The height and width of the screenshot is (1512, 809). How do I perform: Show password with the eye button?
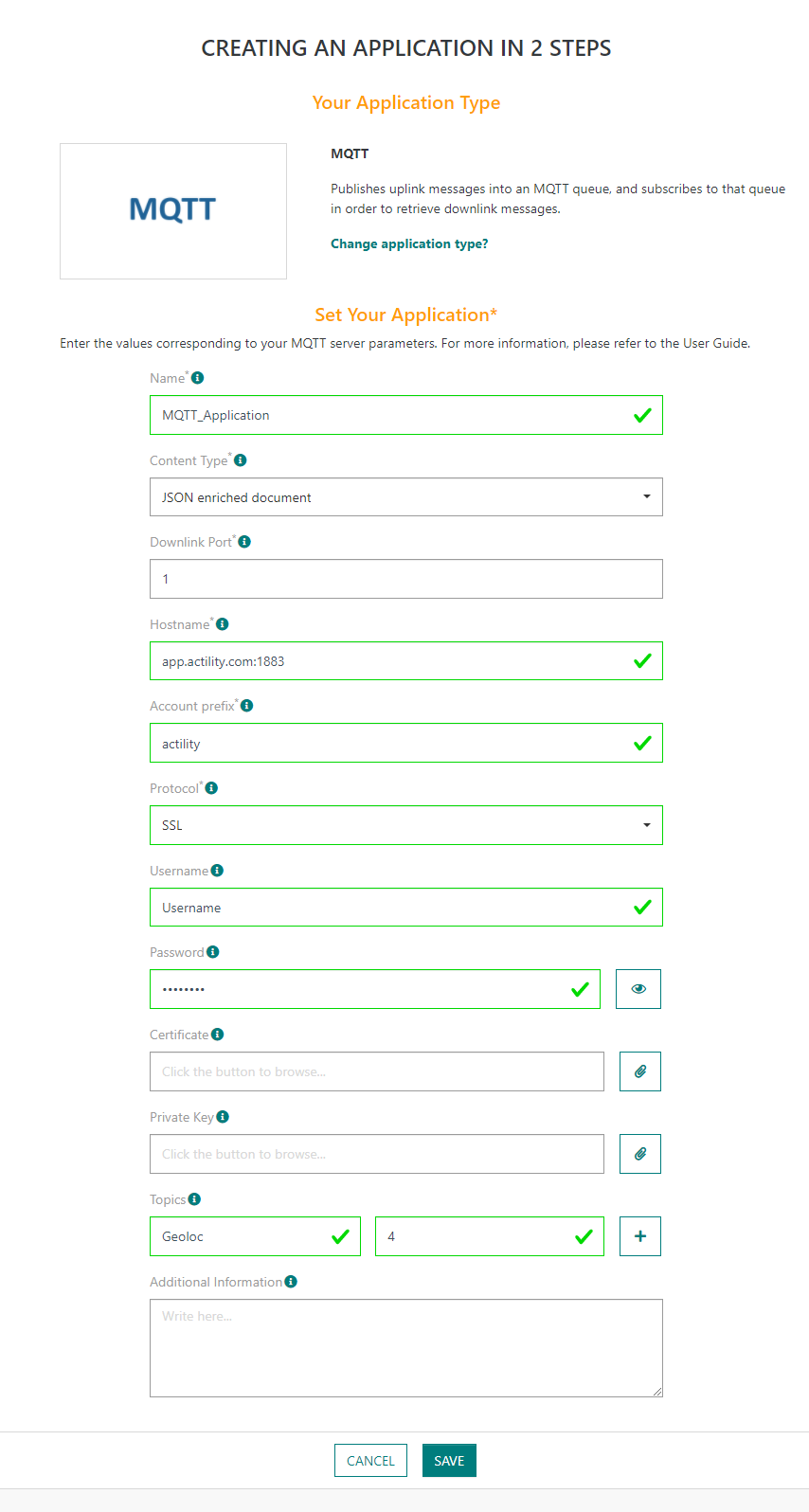[638, 989]
